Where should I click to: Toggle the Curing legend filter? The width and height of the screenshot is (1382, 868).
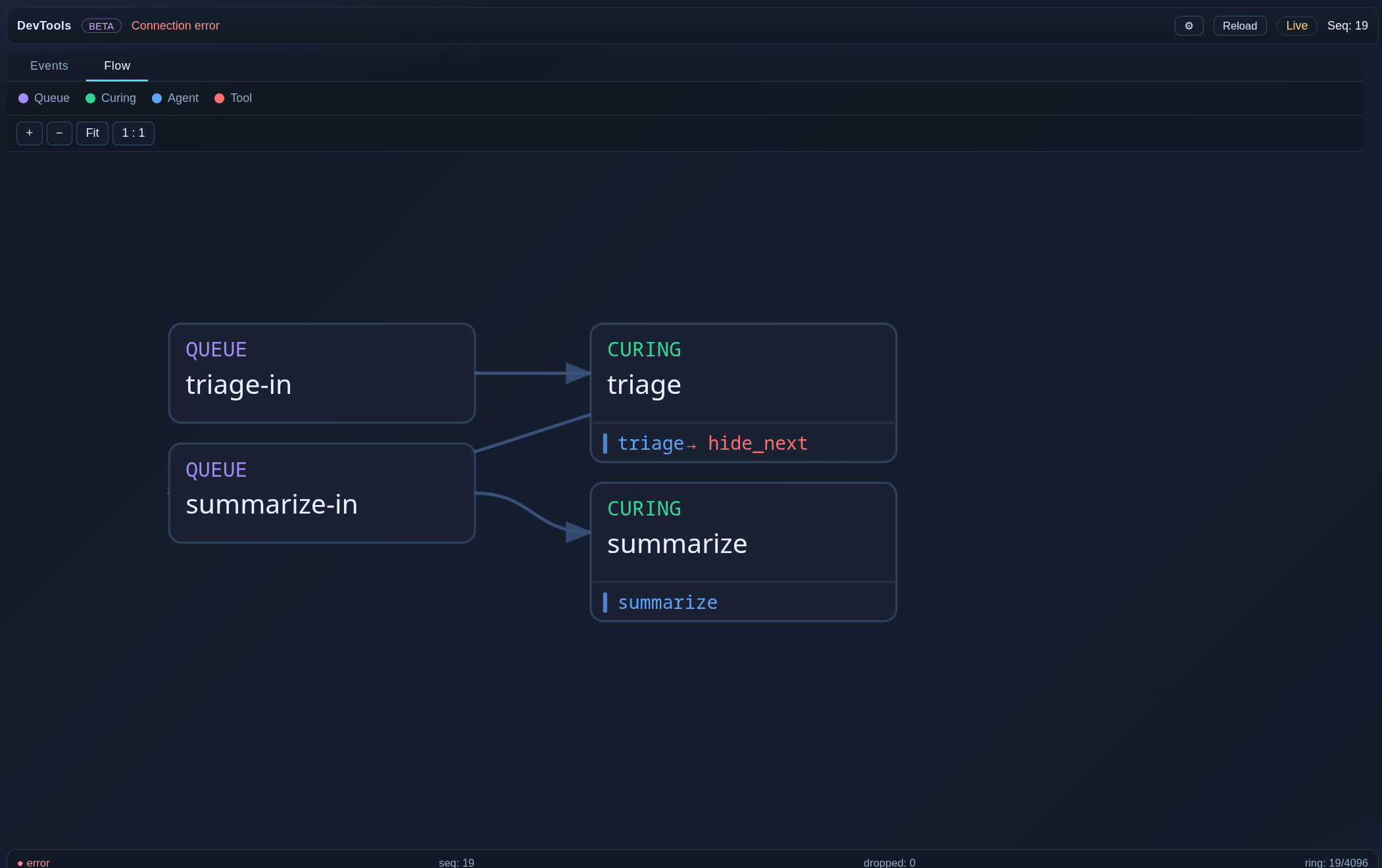pyautogui.click(x=111, y=98)
